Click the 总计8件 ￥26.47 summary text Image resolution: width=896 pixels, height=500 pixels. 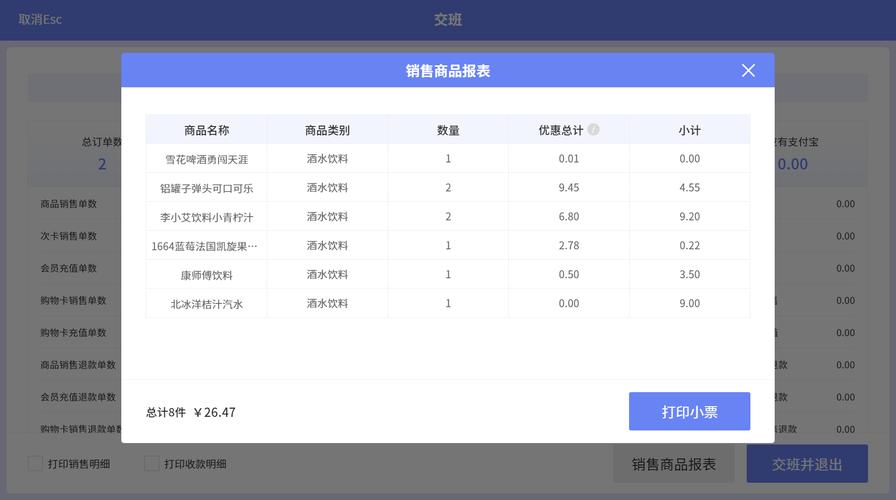point(191,412)
